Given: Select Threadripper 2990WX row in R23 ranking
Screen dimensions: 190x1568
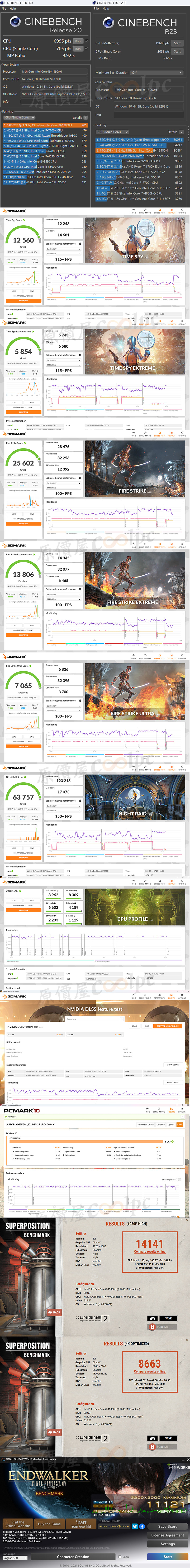Looking at the screenshot, I should [139, 139].
